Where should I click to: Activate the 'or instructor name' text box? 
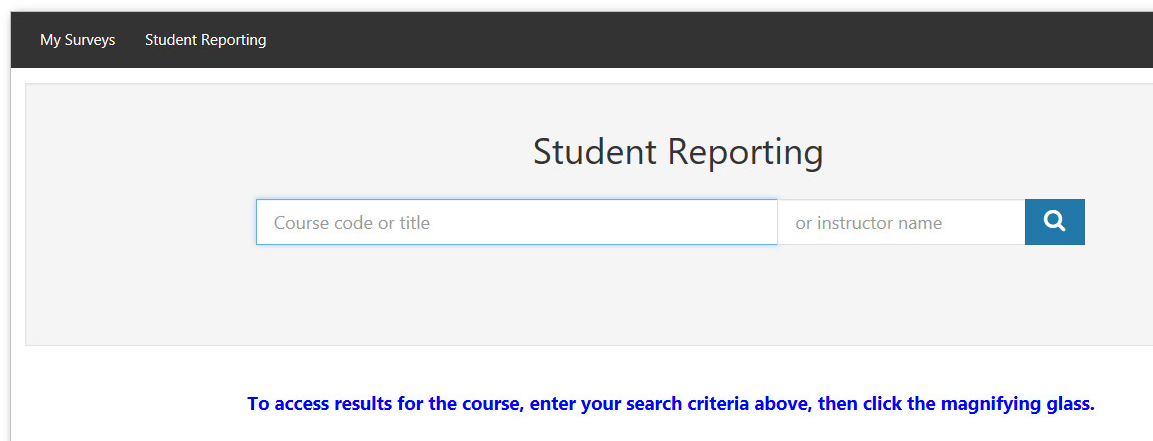click(x=901, y=222)
